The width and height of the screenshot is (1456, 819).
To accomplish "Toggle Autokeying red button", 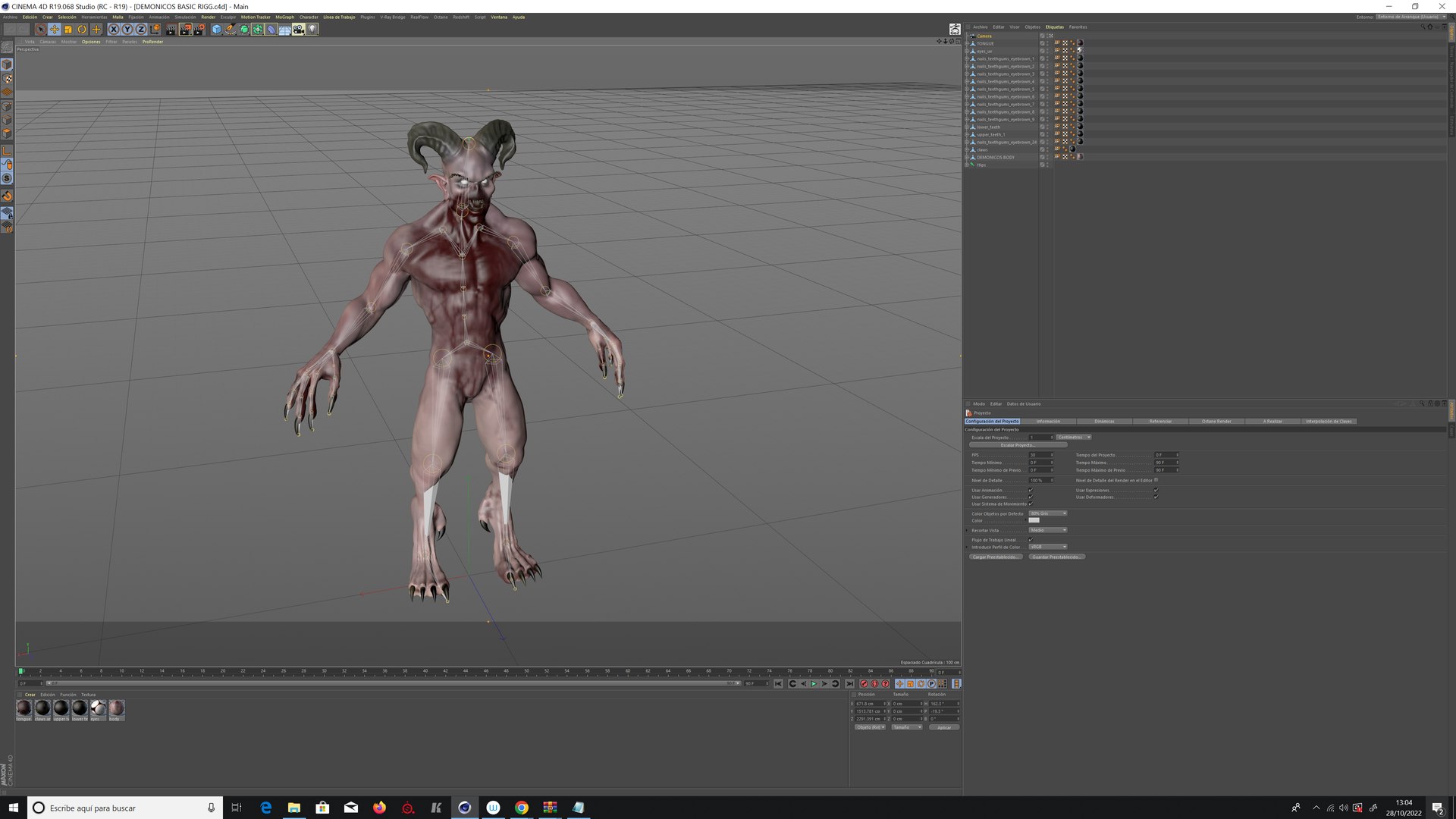I will pyautogui.click(x=874, y=684).
